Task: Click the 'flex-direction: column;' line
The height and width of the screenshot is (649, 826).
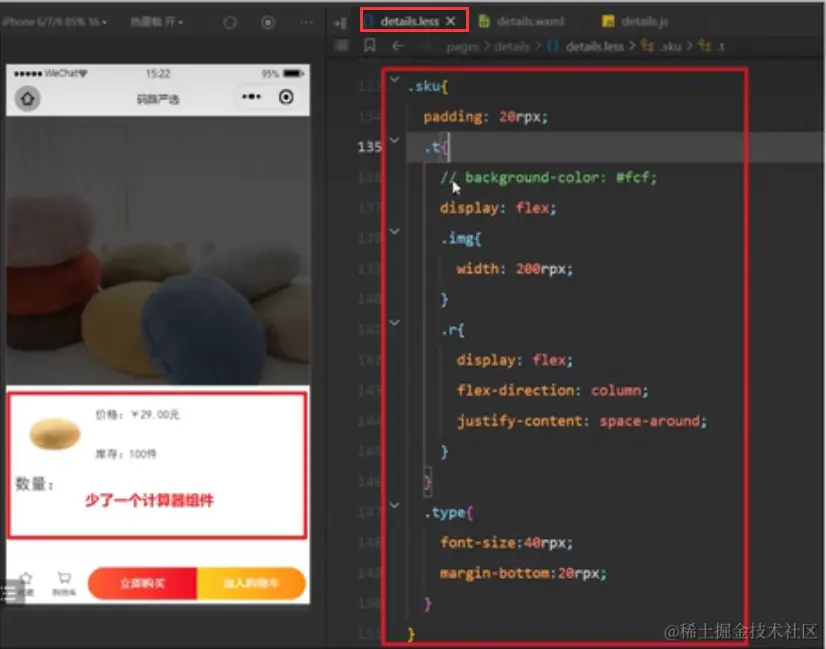Action: click(553, 390)
